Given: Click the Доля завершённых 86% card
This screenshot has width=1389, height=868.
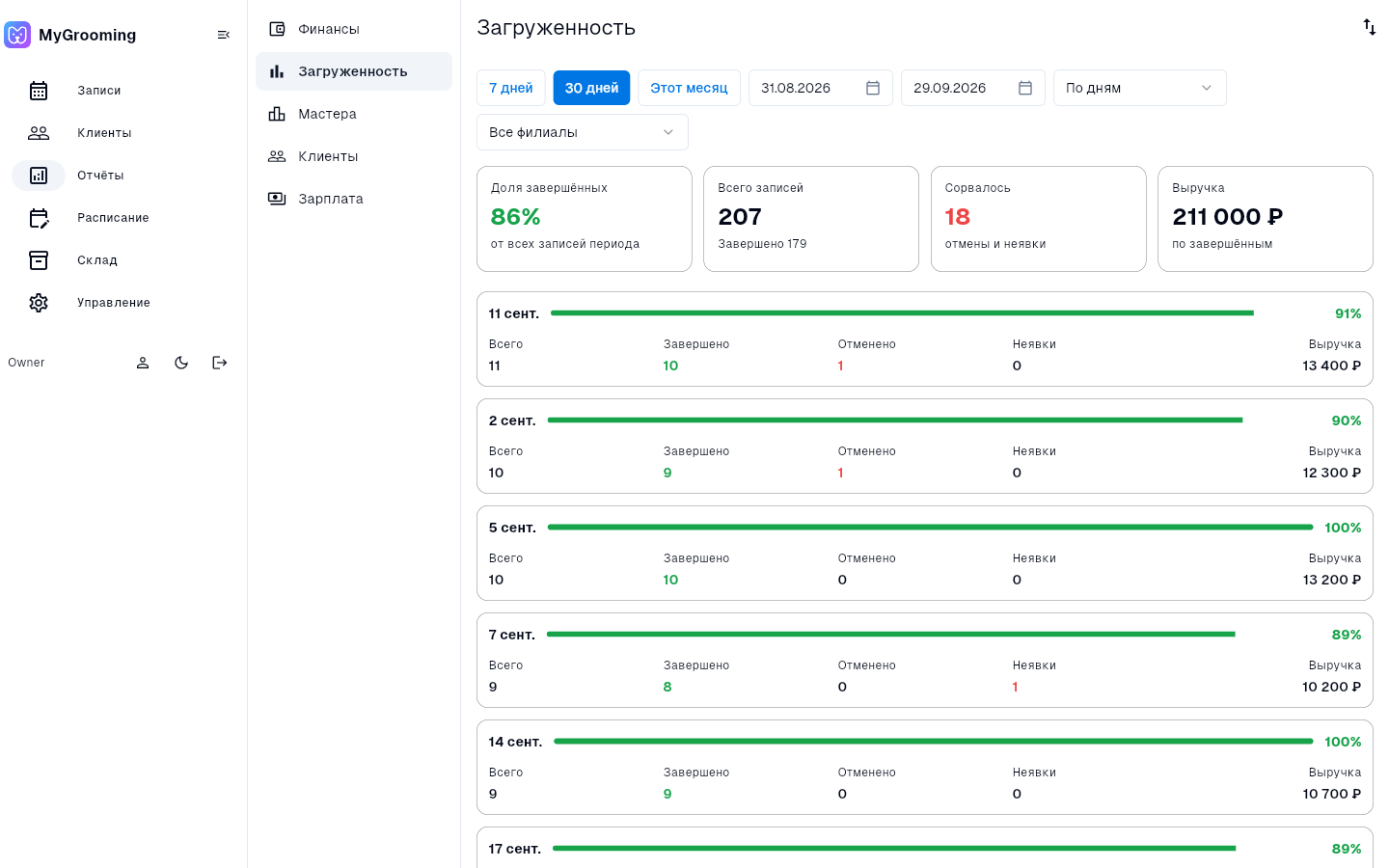Looking at the screenshot, I should pos(585,219).
